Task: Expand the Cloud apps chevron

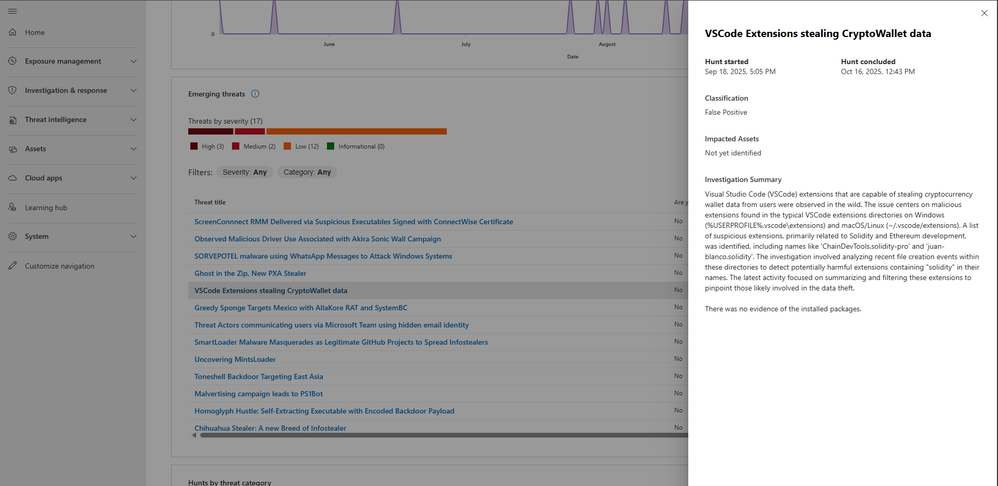Action: [x=133, y=178]
